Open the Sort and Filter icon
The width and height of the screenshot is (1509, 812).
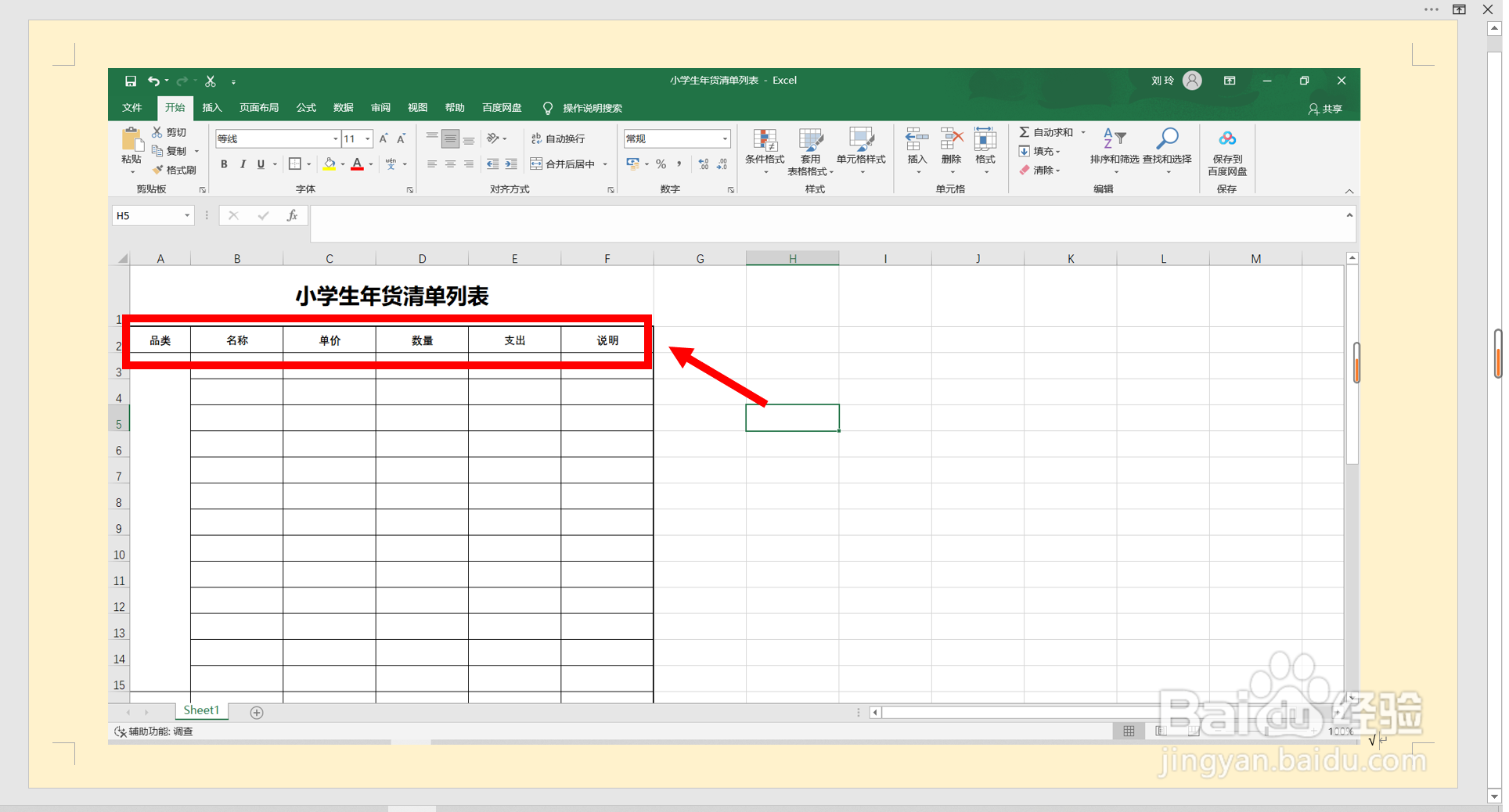pos(1115,138)
